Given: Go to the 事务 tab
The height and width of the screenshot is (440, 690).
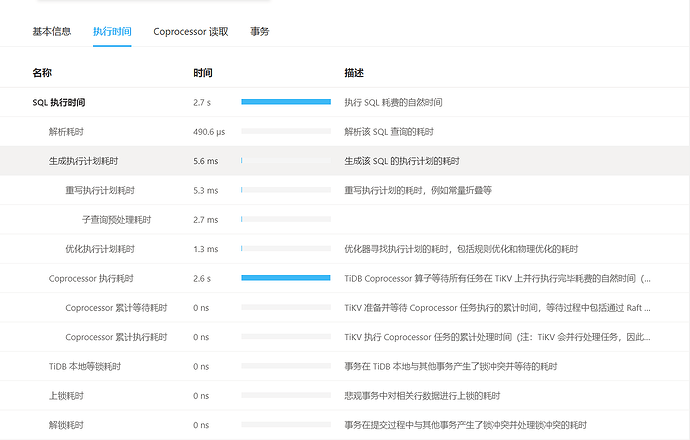Looking at the screenshot, I should click(x=259, y=31).
